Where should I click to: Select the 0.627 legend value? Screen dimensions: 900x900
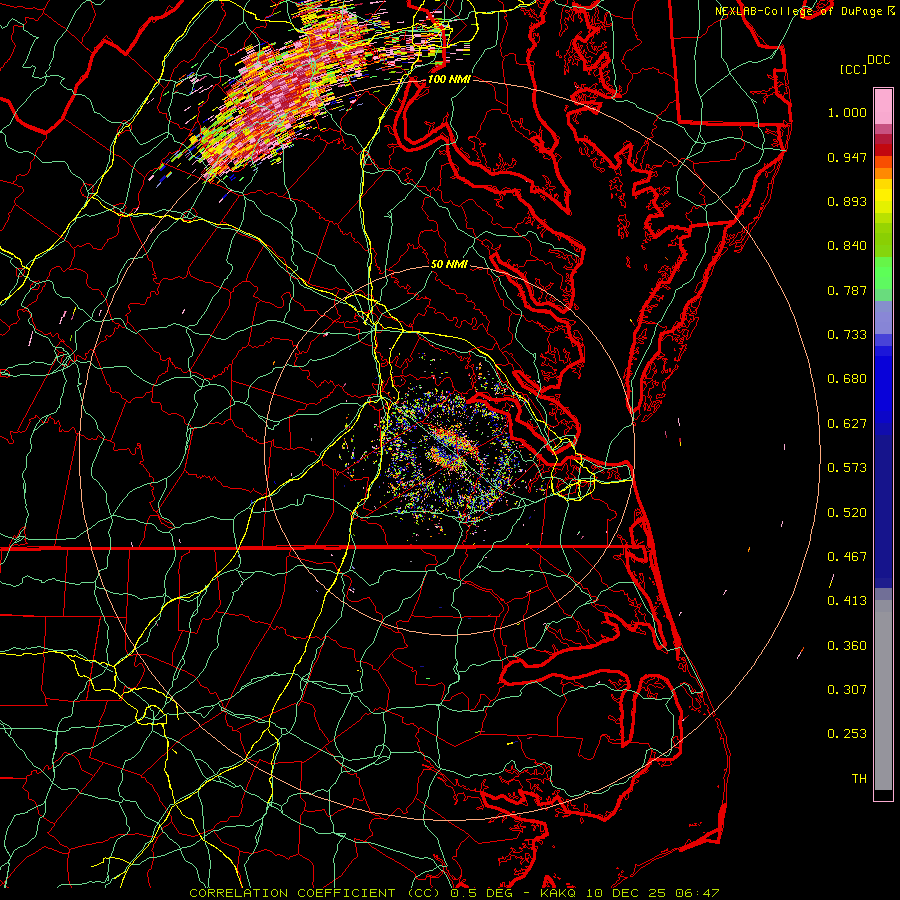(x=847, y=424)
